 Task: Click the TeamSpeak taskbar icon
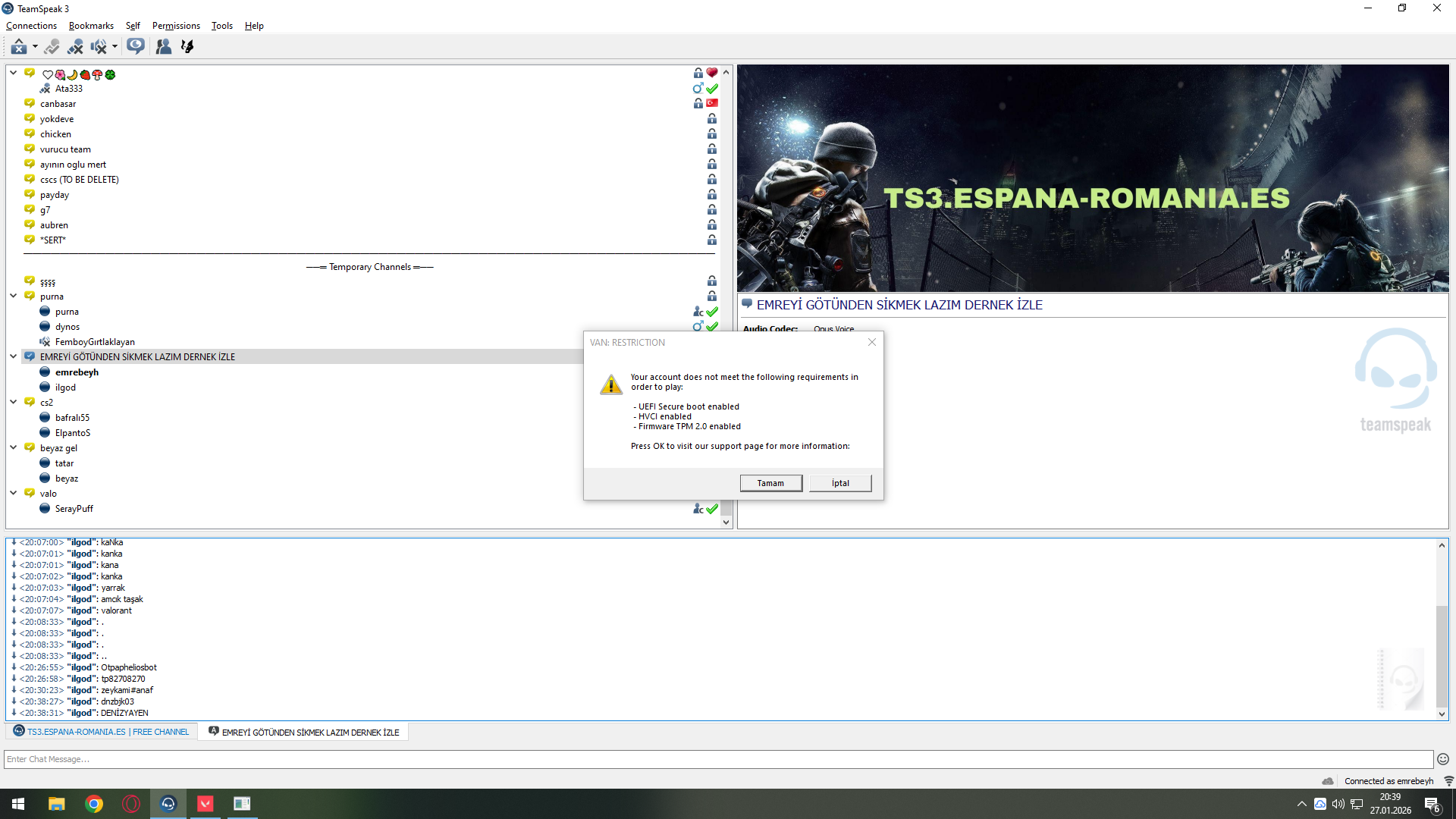coord(168,804)
